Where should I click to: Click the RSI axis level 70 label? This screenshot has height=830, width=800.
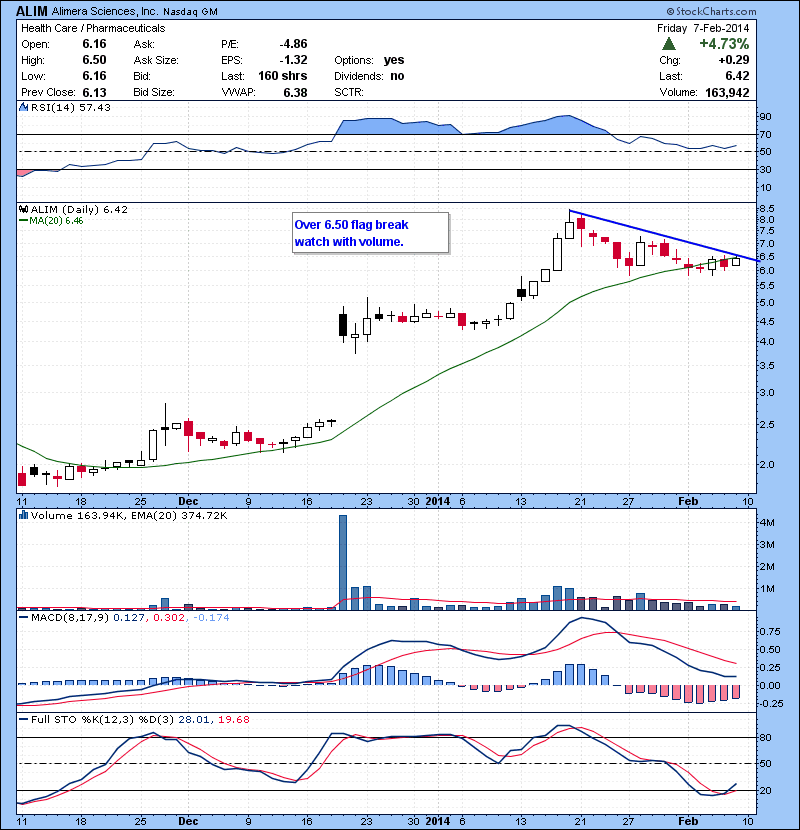tap(766, 134)
